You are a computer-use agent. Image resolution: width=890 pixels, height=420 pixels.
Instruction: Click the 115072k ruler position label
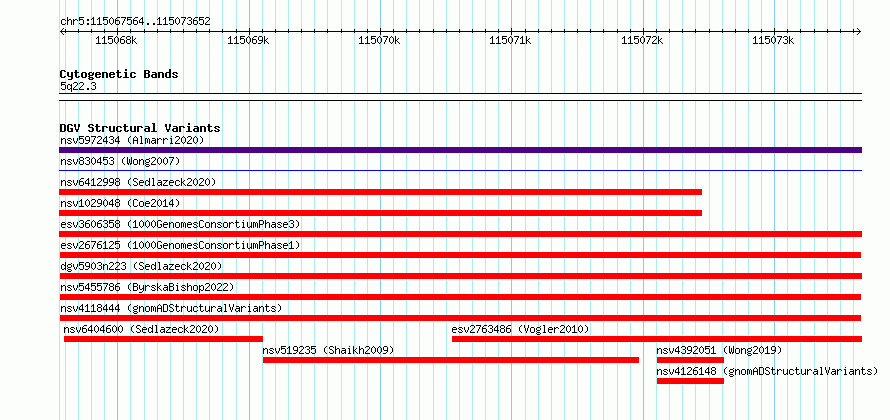[642, 40]
